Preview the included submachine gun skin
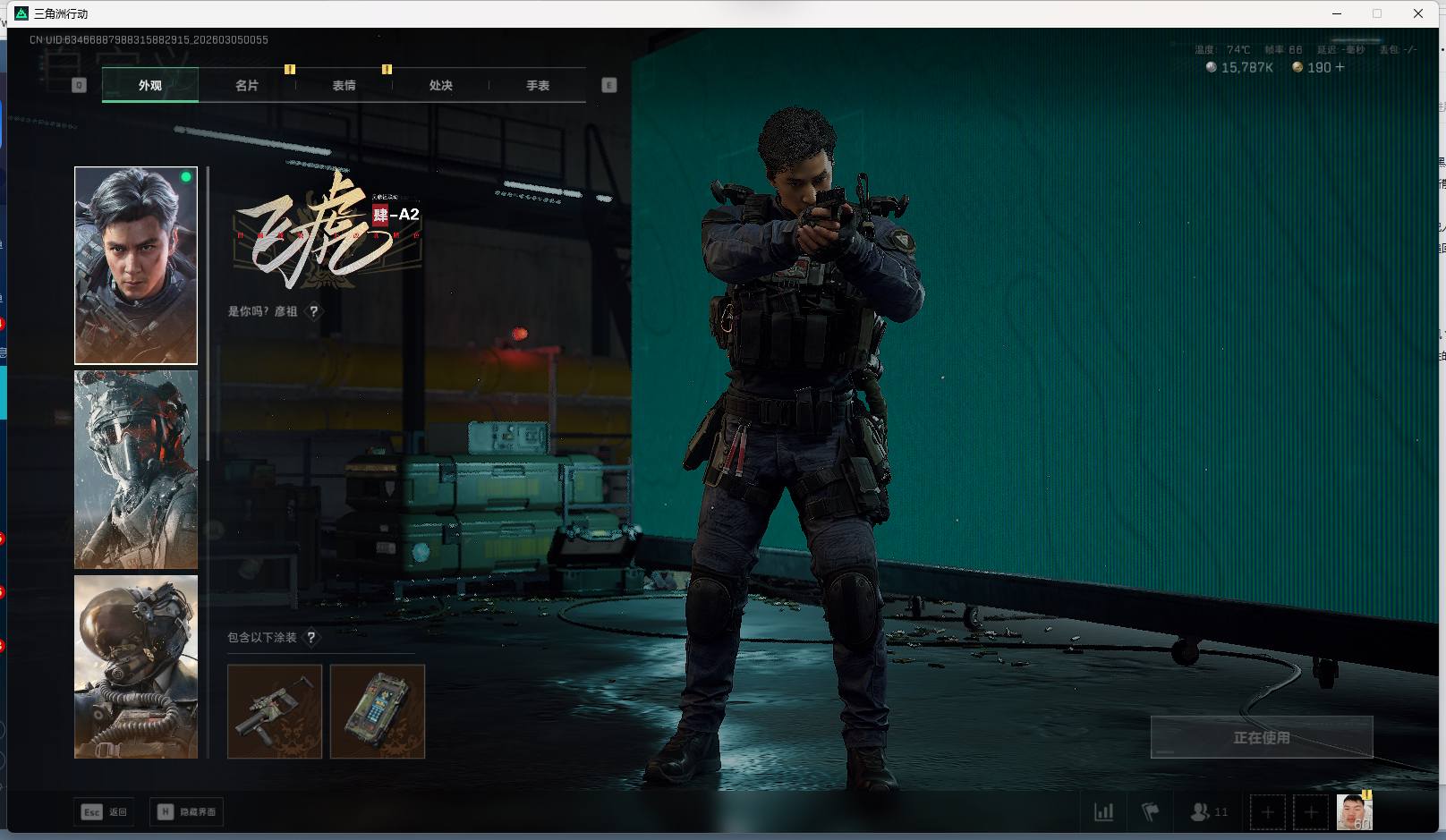1446x840 pixels. (275, 711)
